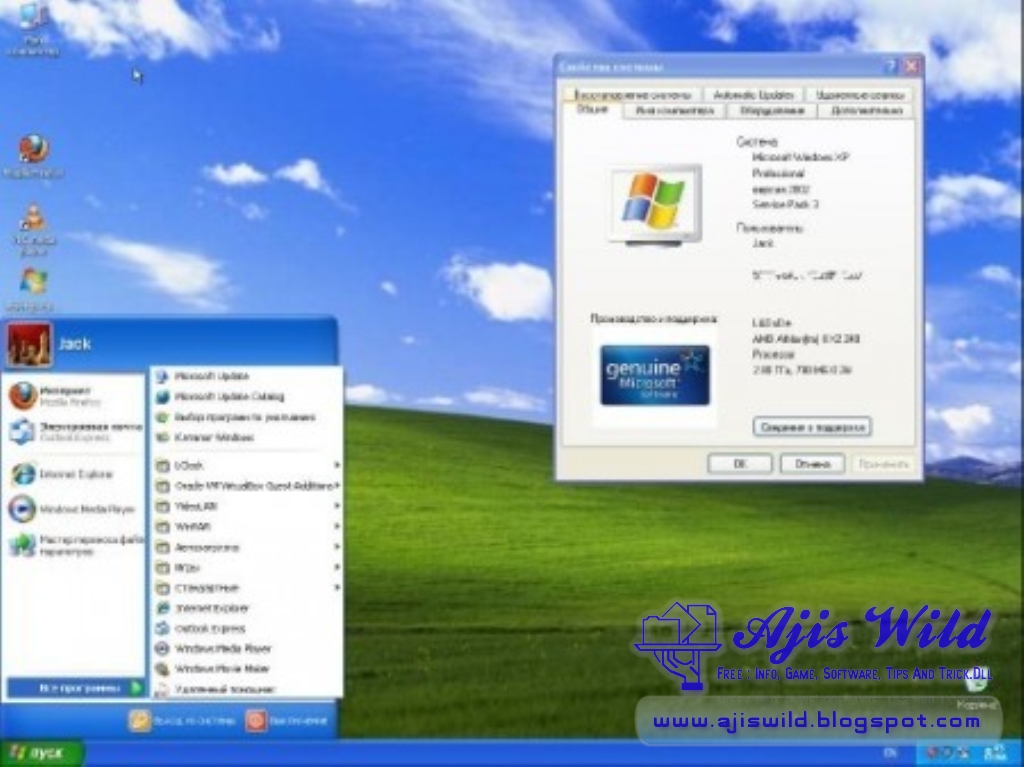The height and width of the screenshot is (767, 1024).
Task: Click user name "Jack" in Start menu header
Action: pos(74,344)
